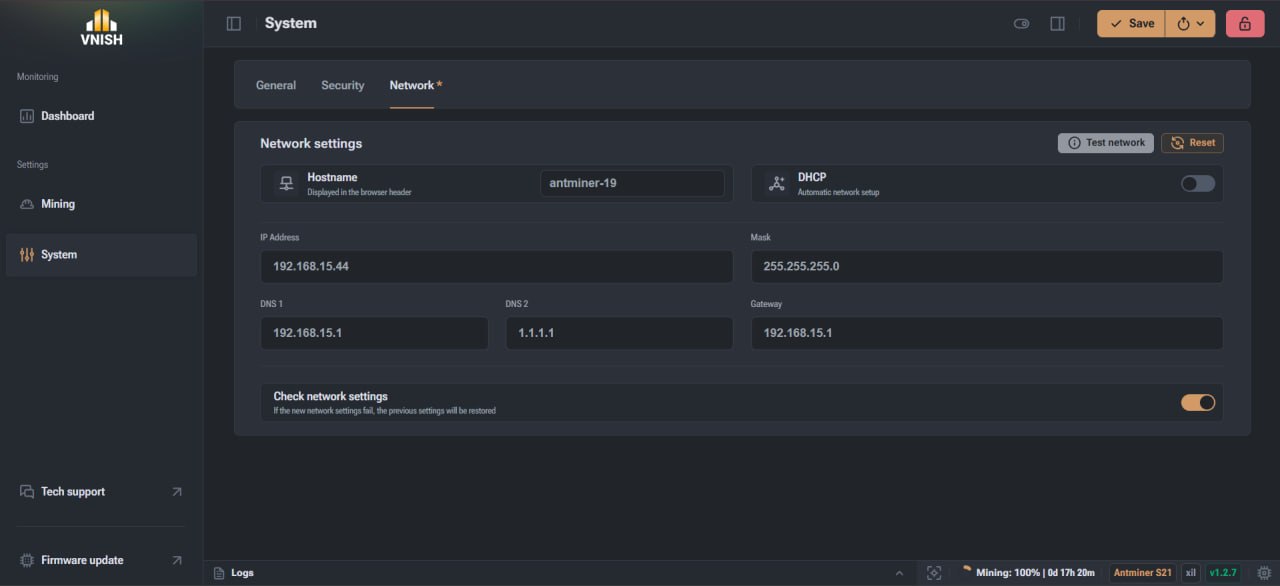The image size is (1280, 586).
Task: Collapse the left sidebar with panel icon
Action: [x=234, y=24]
